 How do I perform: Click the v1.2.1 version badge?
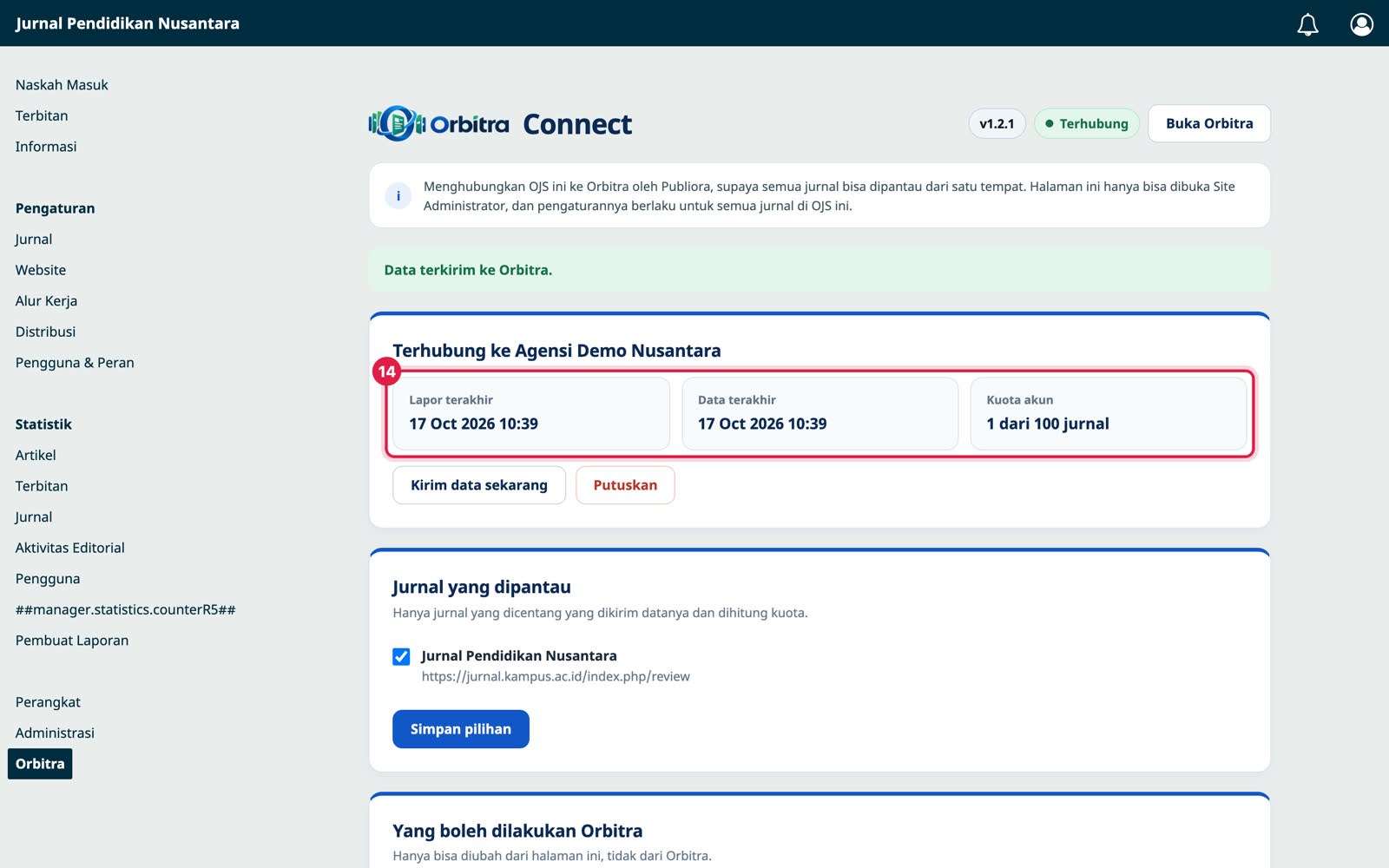(997, 123)
